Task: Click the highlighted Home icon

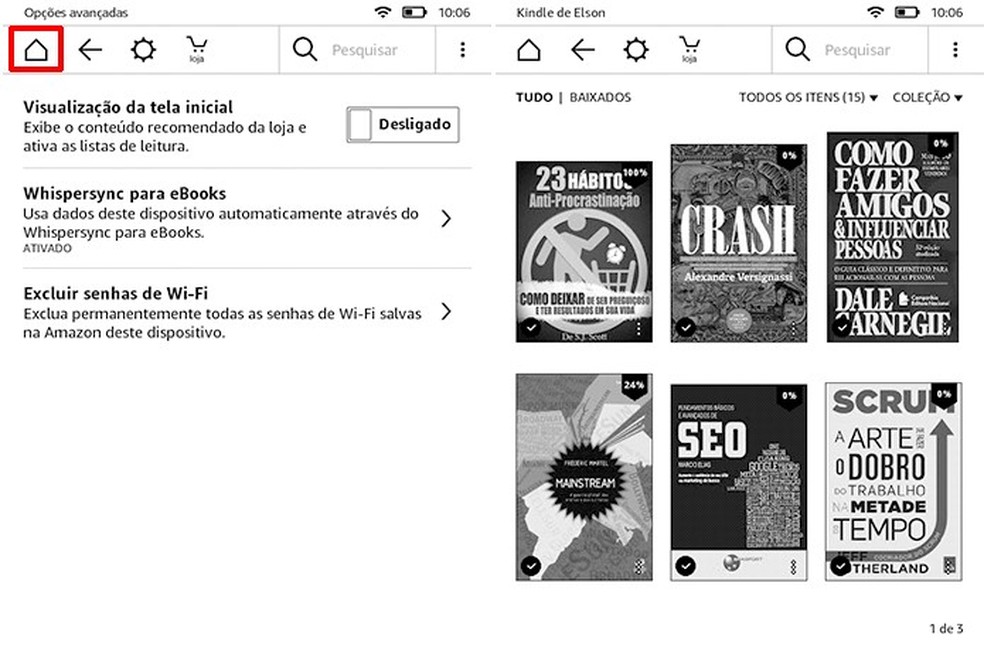Action: 36,49
